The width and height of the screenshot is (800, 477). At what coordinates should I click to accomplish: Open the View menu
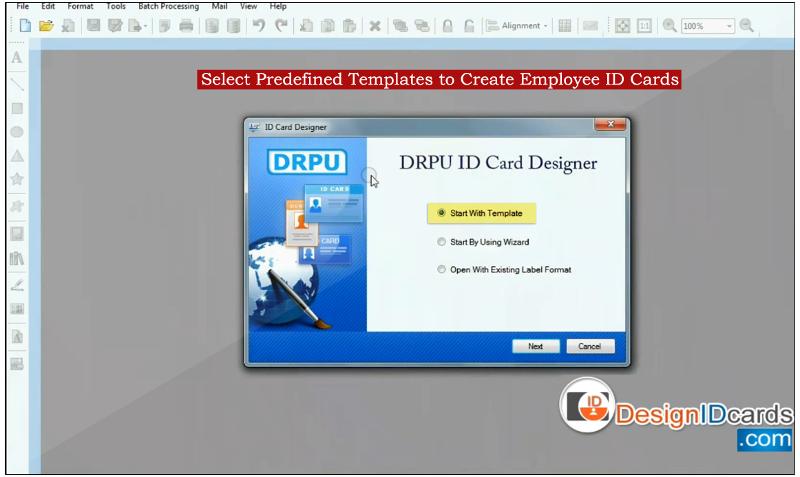248,6
